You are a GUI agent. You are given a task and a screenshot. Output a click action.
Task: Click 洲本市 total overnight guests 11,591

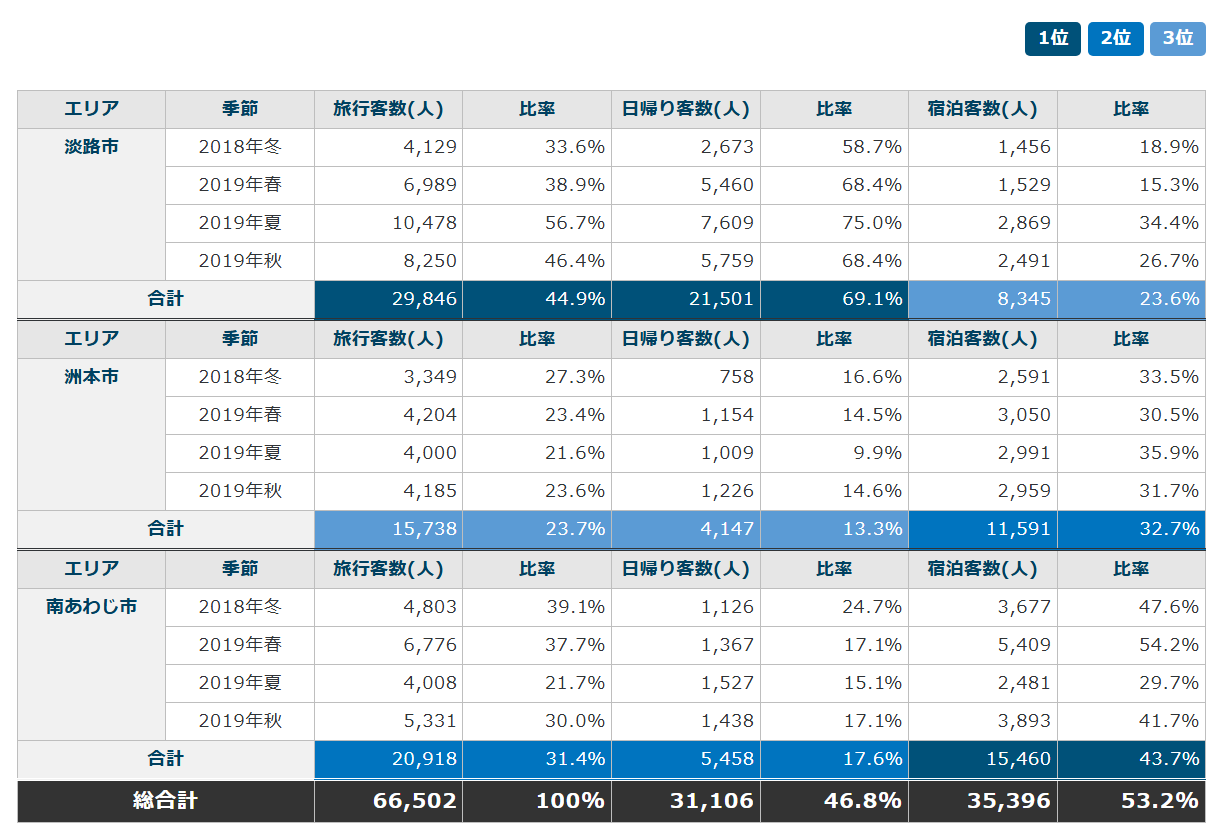[x=982, y=529]
